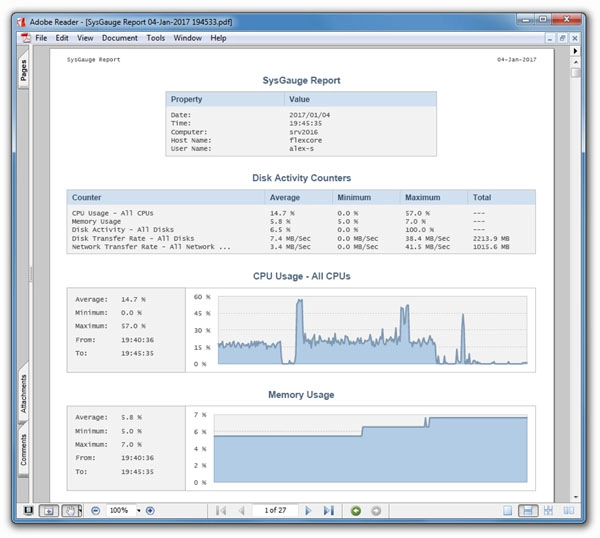Click the computer value srv2016
Viewport: 600px width, 538px height.
pos(303,132)
